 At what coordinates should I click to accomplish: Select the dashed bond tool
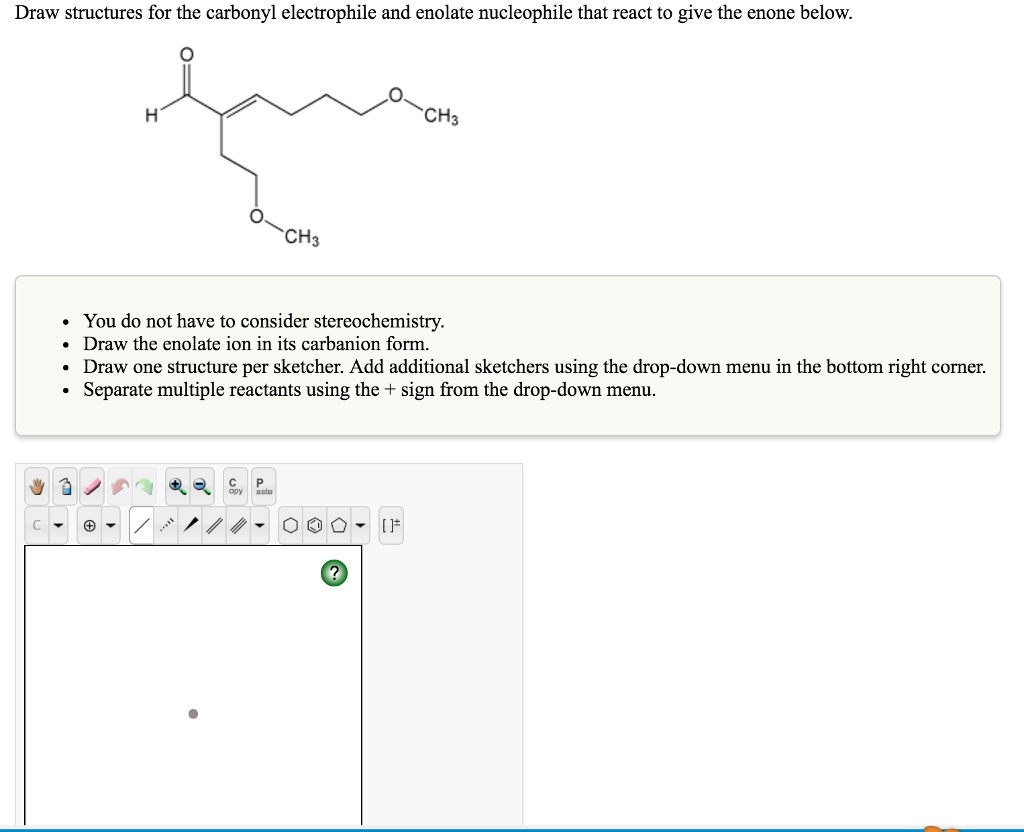(165, 524)
